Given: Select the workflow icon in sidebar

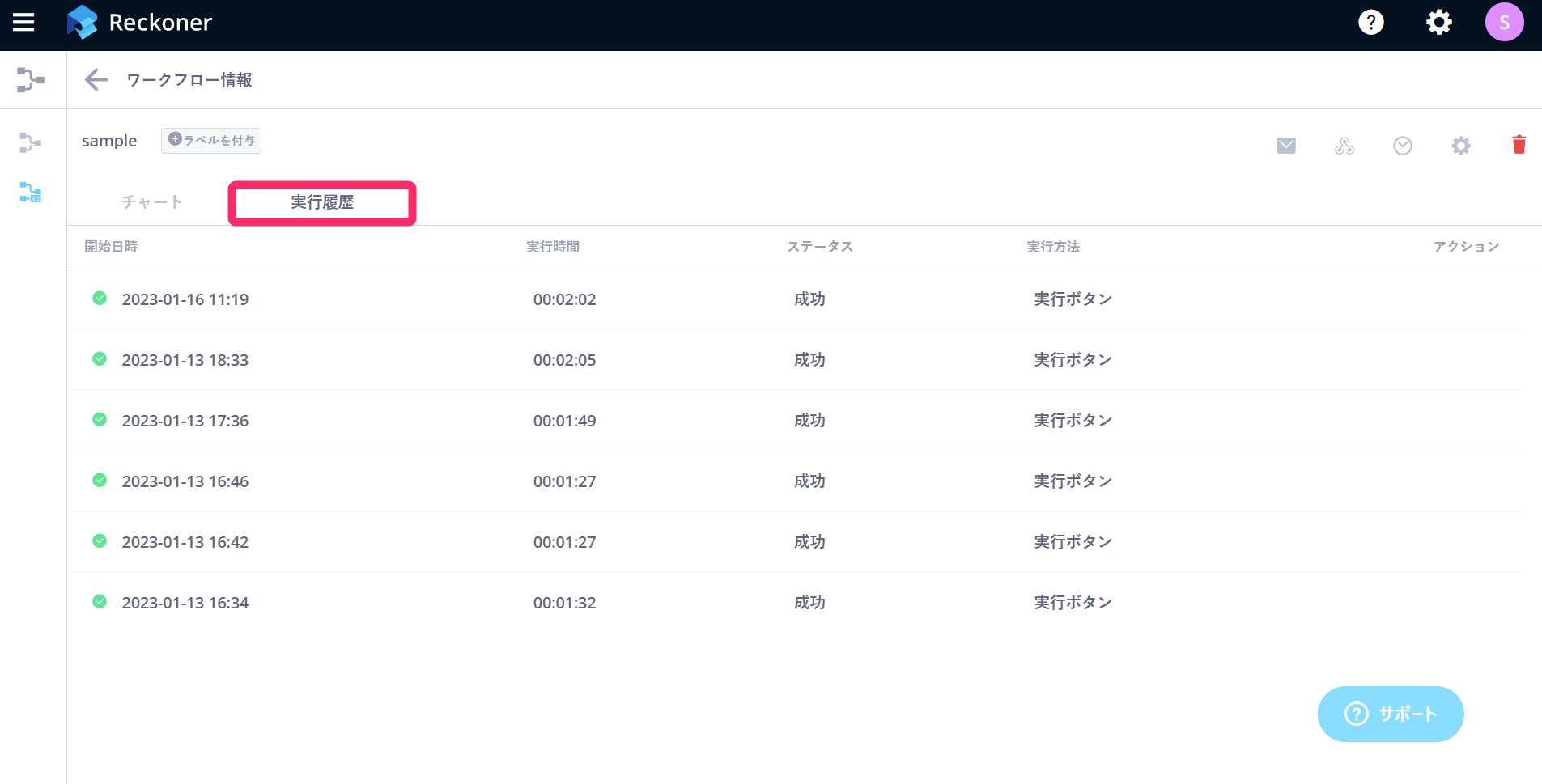Looking at the screenshot, I should [30, 143].
